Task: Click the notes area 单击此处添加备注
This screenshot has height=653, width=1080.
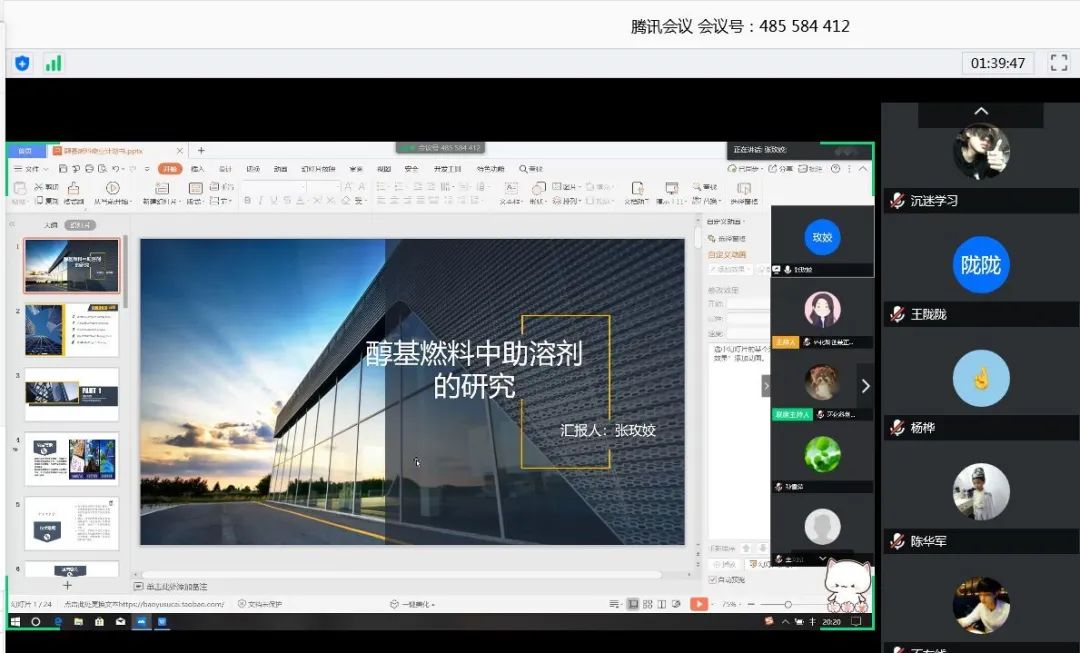Action: tap(176, 587)
